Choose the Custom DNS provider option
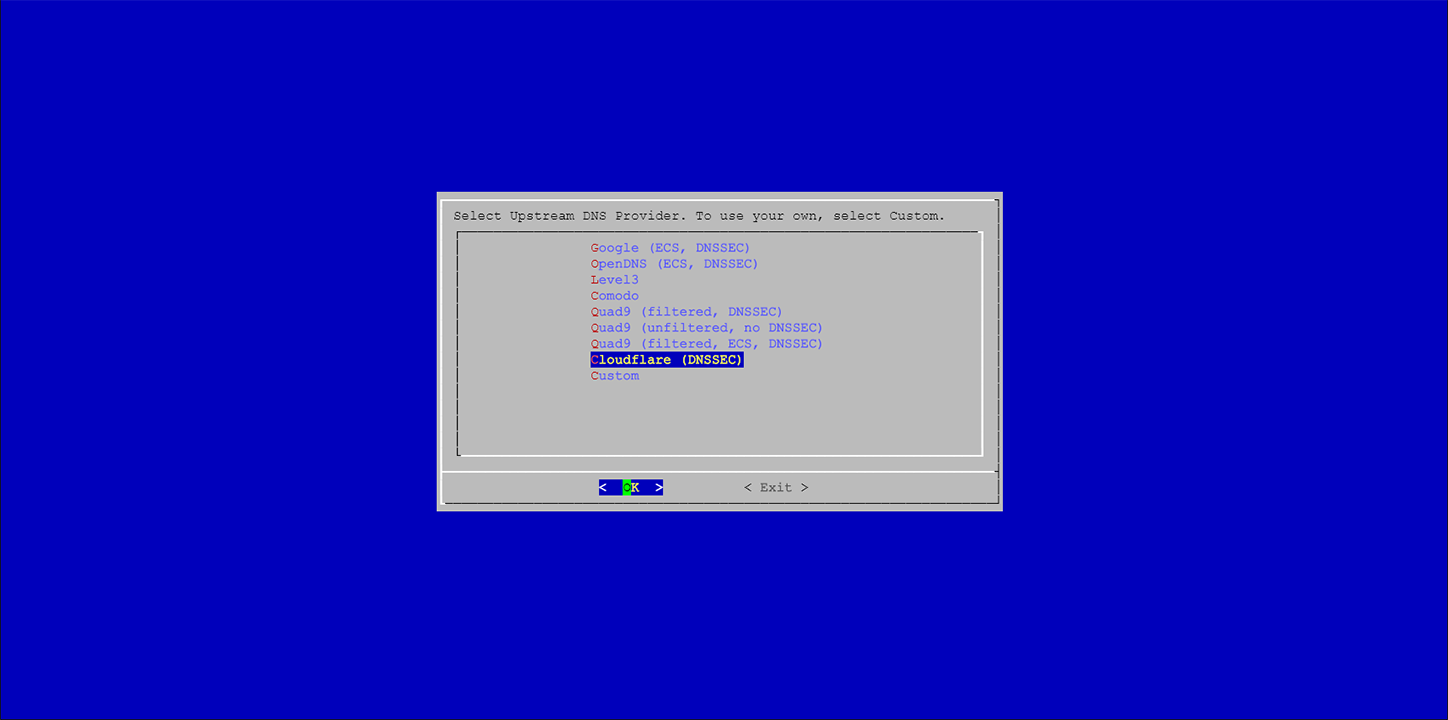The height and width of the screenshot is (720, 1448). (614, 376)
